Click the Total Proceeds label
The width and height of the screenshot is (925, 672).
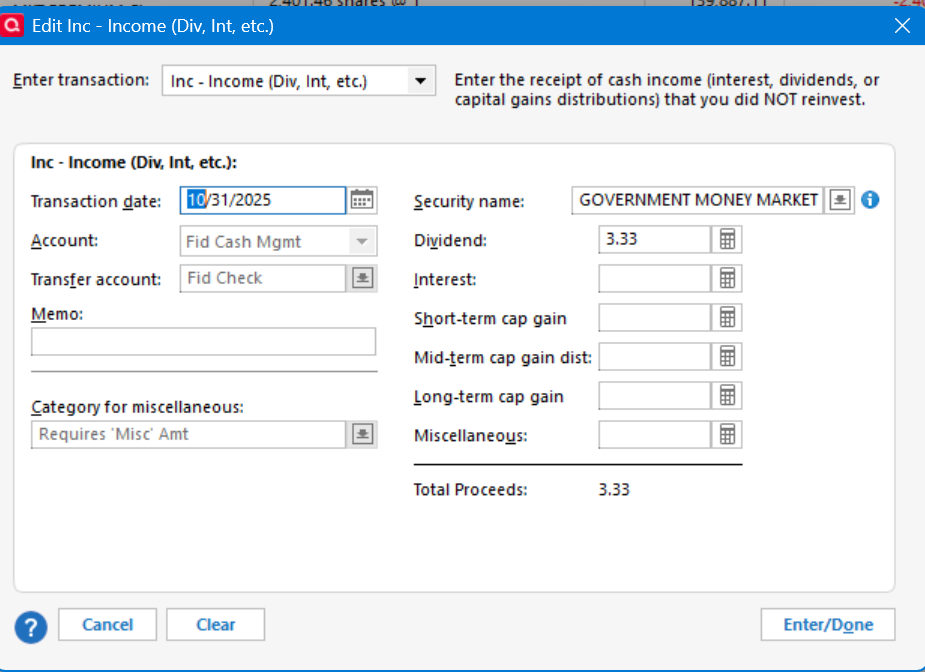tap(470, 490)
